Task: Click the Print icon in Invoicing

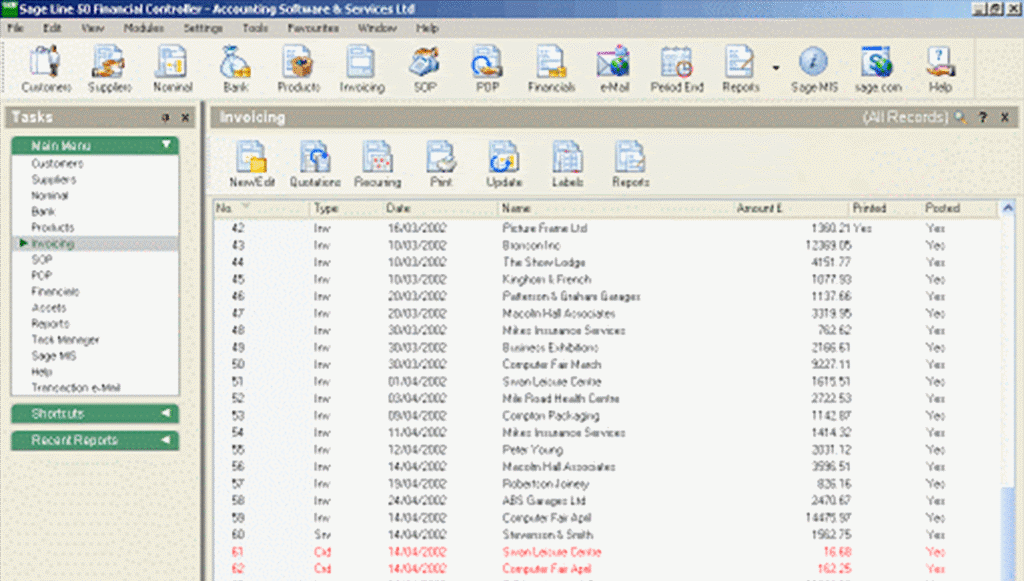Action: tap(441, 165)
